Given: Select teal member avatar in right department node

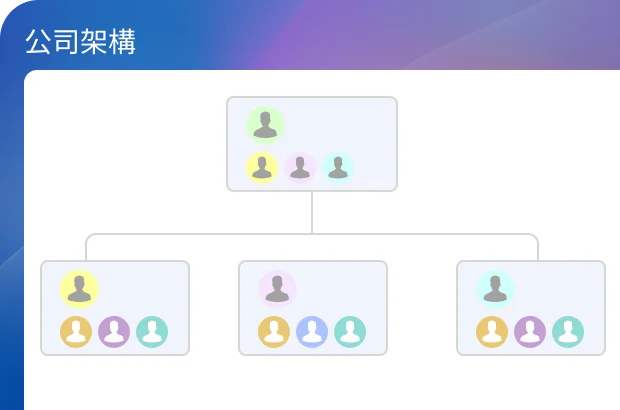Looking at the screenshot, I should click(568, 332).
